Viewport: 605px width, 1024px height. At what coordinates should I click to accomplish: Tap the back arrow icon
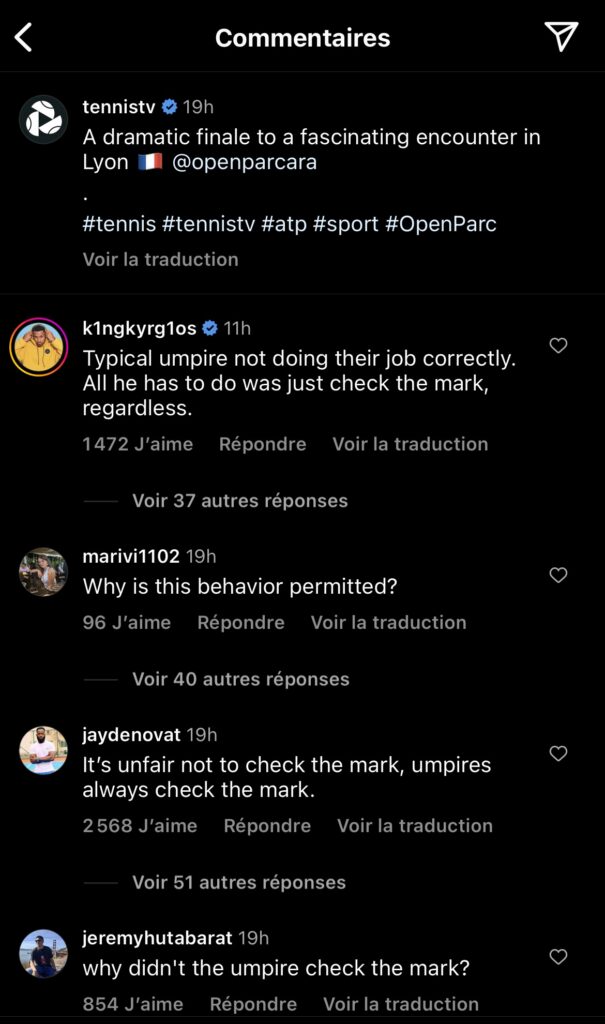pyautogui.click(x=24, y=38)
